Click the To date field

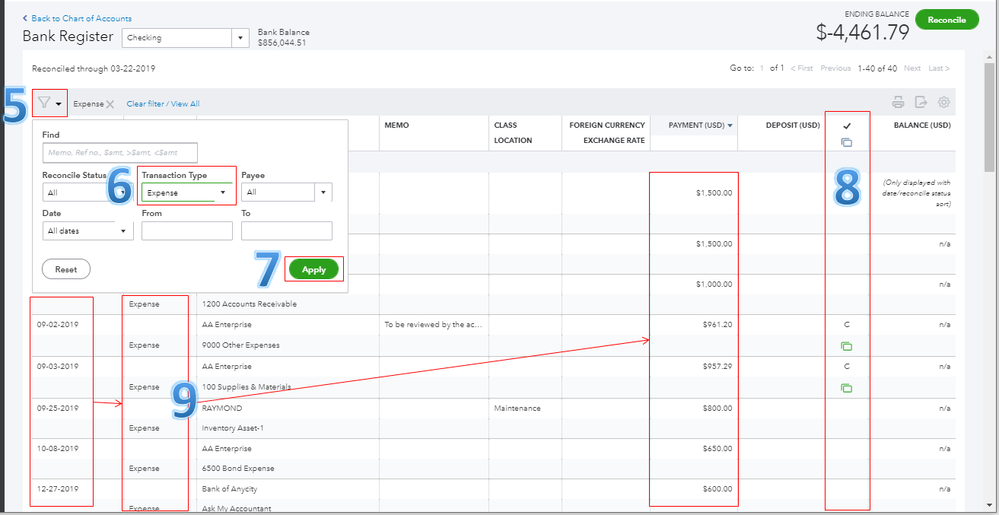pos(287,231)
